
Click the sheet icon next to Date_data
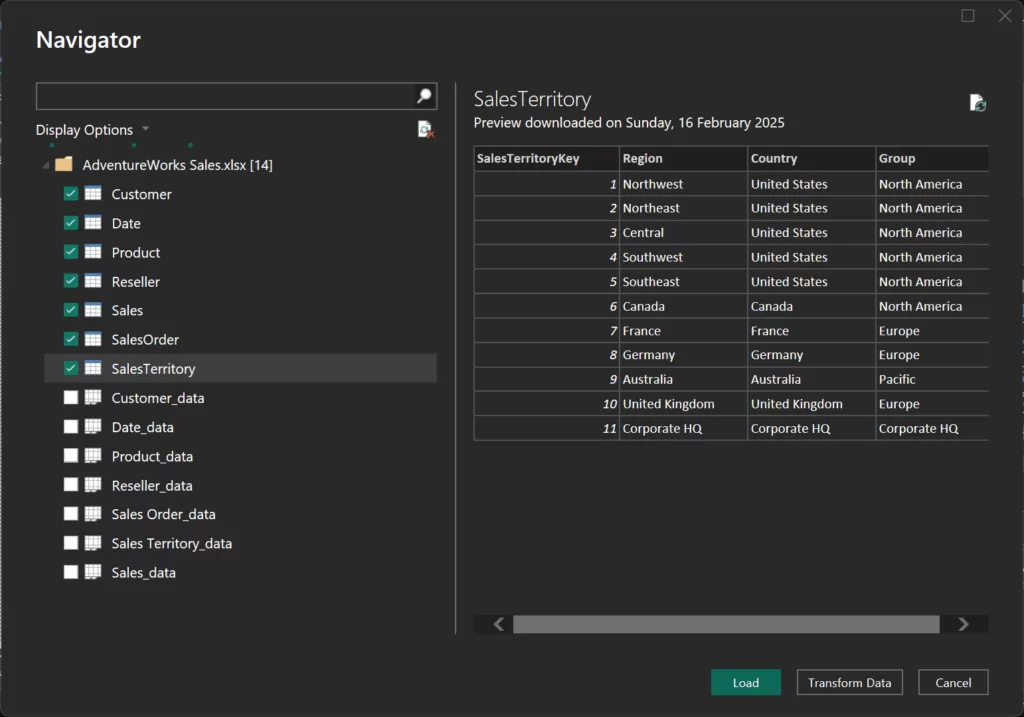(93, 427)
